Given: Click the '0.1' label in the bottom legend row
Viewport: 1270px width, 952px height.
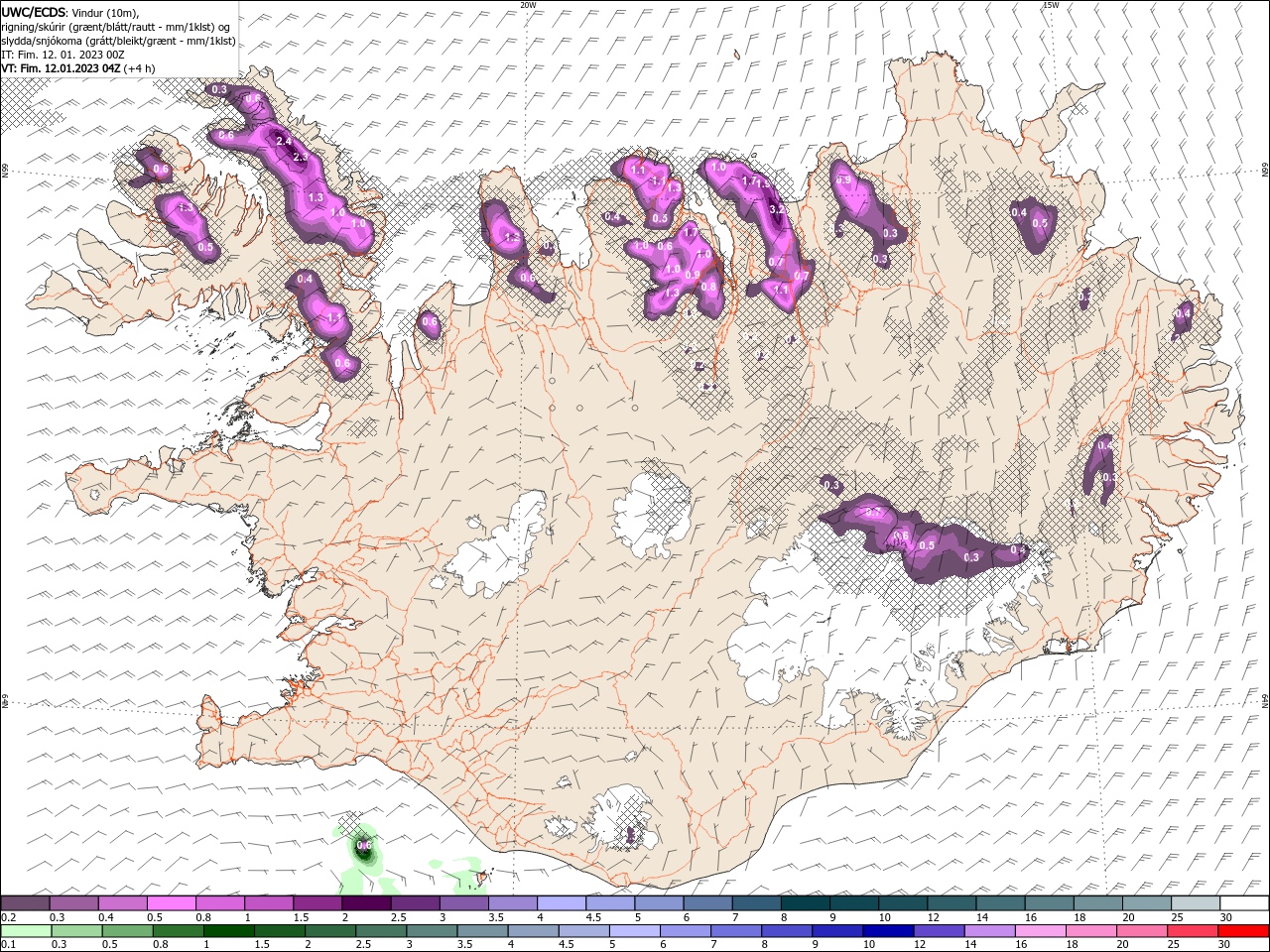Looking at the screenshot, I should (x=9, y=945).
